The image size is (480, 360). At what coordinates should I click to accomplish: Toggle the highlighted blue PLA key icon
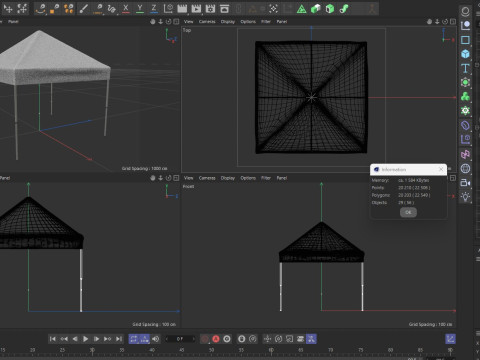tap(311, 339)
